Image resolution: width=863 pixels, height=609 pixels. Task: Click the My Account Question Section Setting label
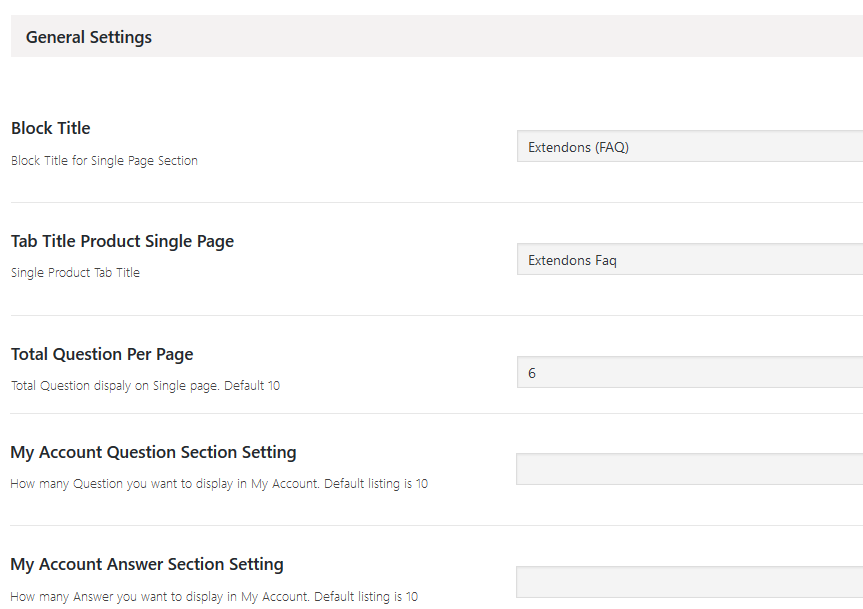pyautogui.click(x=153, y=452)
